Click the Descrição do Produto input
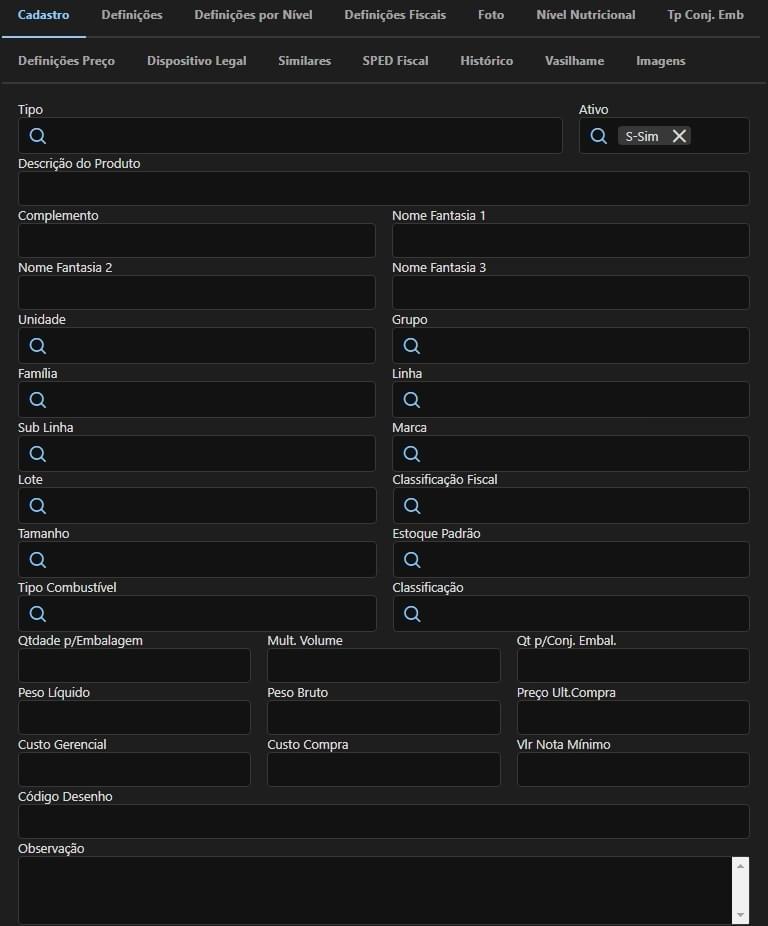Viewport: 768px width, 926px height. point(383,188)
